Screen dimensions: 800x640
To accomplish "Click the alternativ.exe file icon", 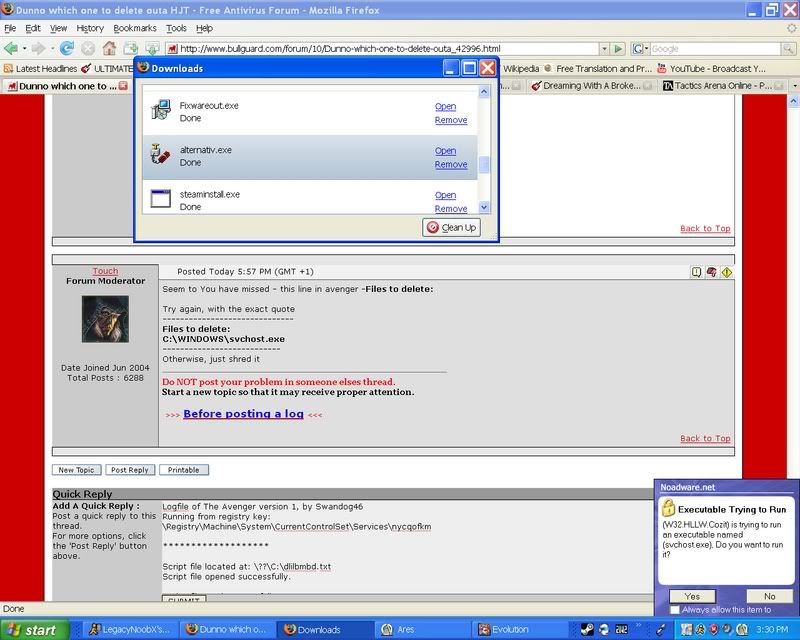I will pos(161,155).
